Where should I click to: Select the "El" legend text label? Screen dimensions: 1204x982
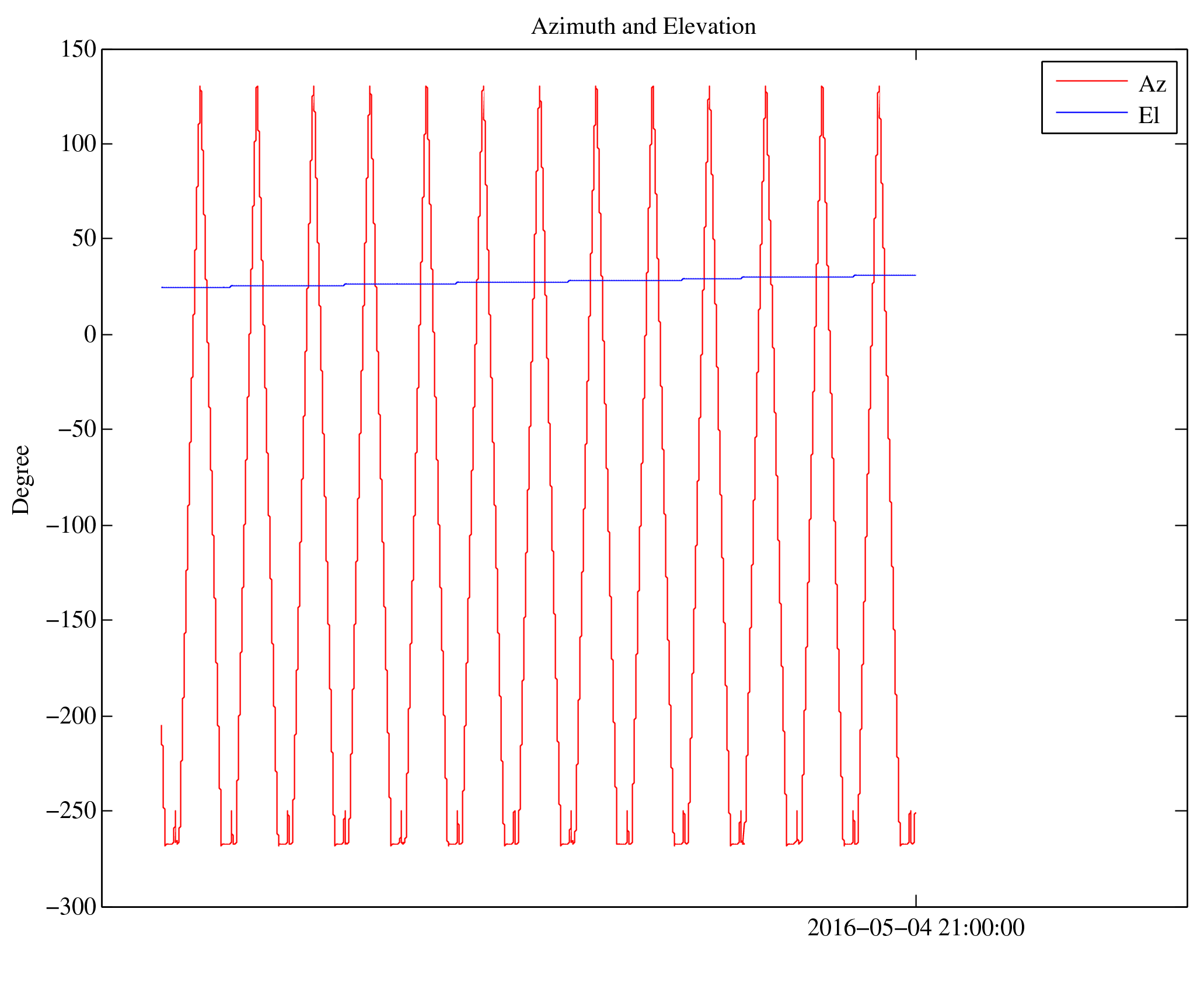pyautogui.click(x=1148, y=116)
